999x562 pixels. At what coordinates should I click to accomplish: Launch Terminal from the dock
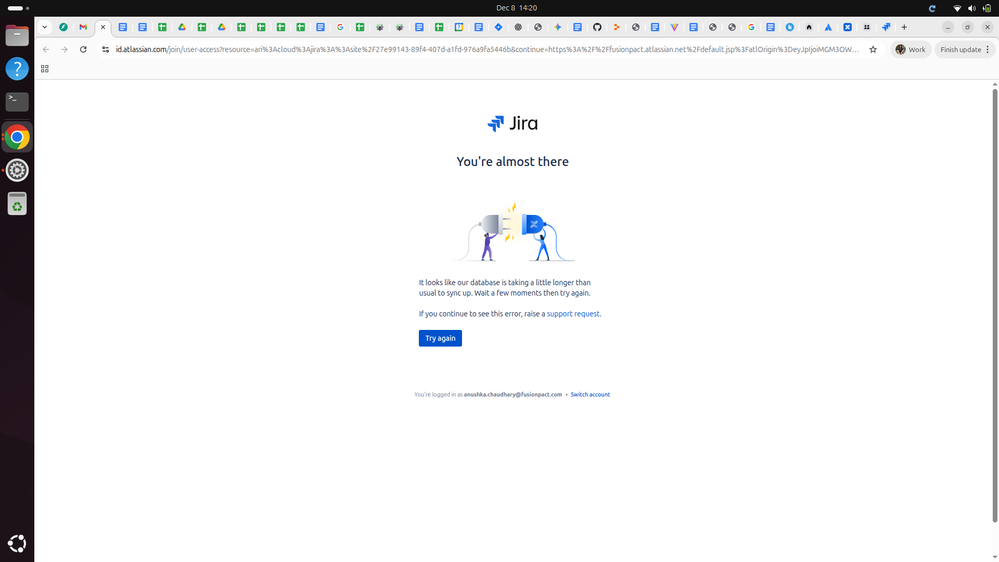pyautogui.click(x=17, y=101)
